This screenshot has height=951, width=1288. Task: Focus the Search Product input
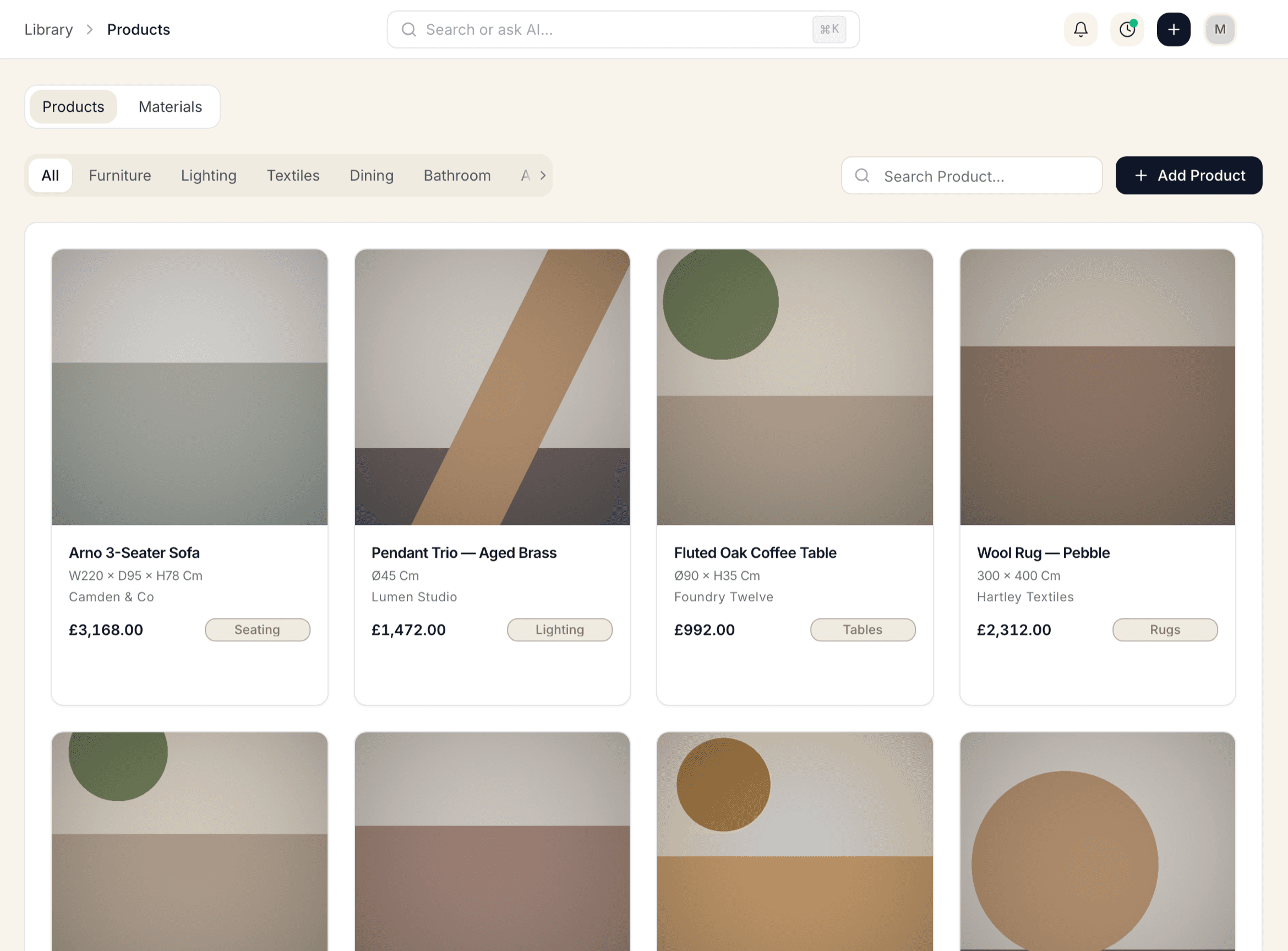(972, 176)
